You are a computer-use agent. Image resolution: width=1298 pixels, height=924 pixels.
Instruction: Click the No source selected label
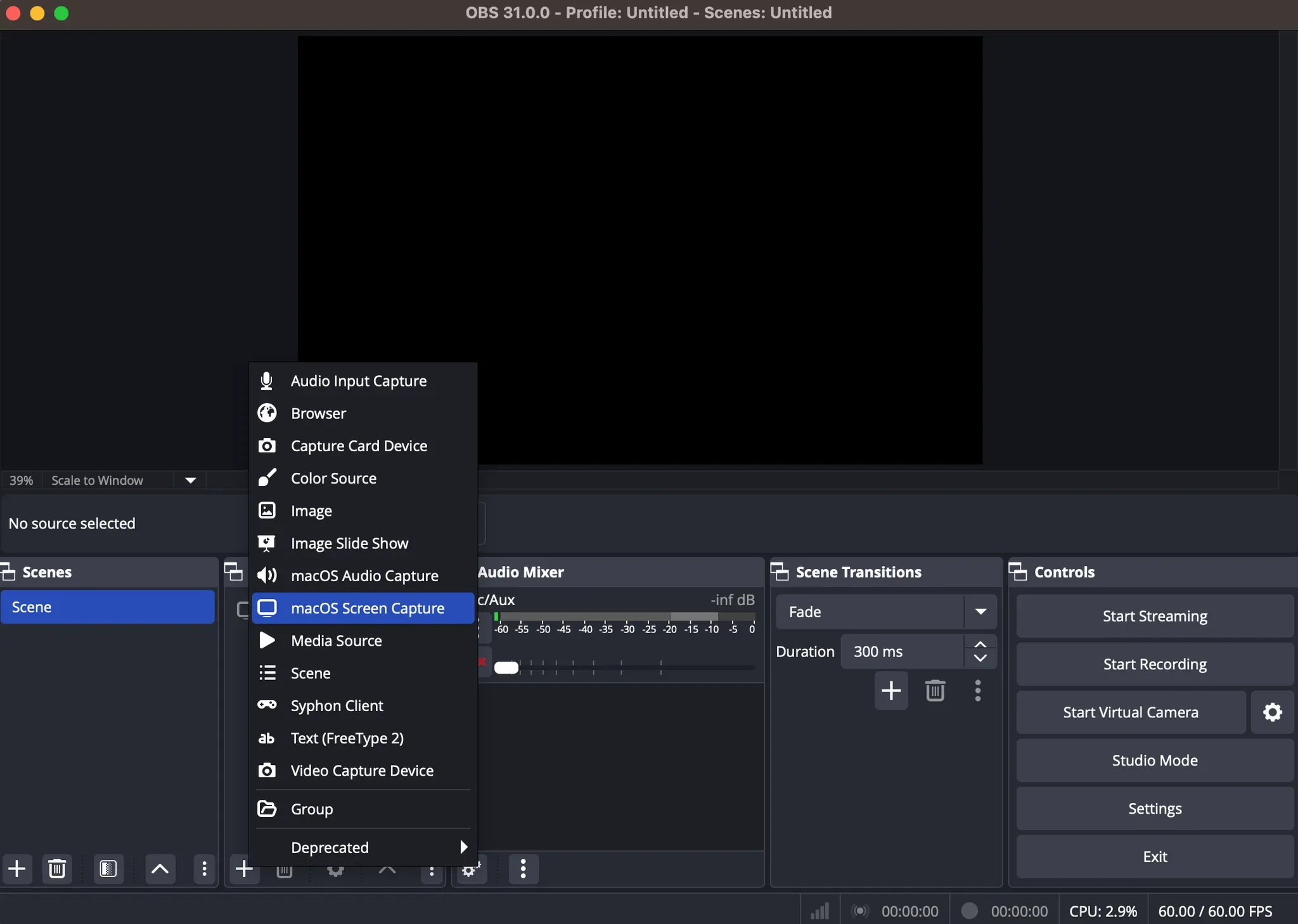[72, 523]
